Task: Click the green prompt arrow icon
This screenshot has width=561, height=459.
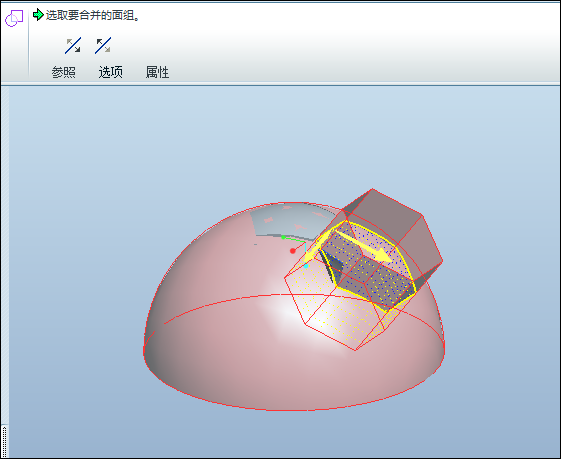Action: (38, 15)
